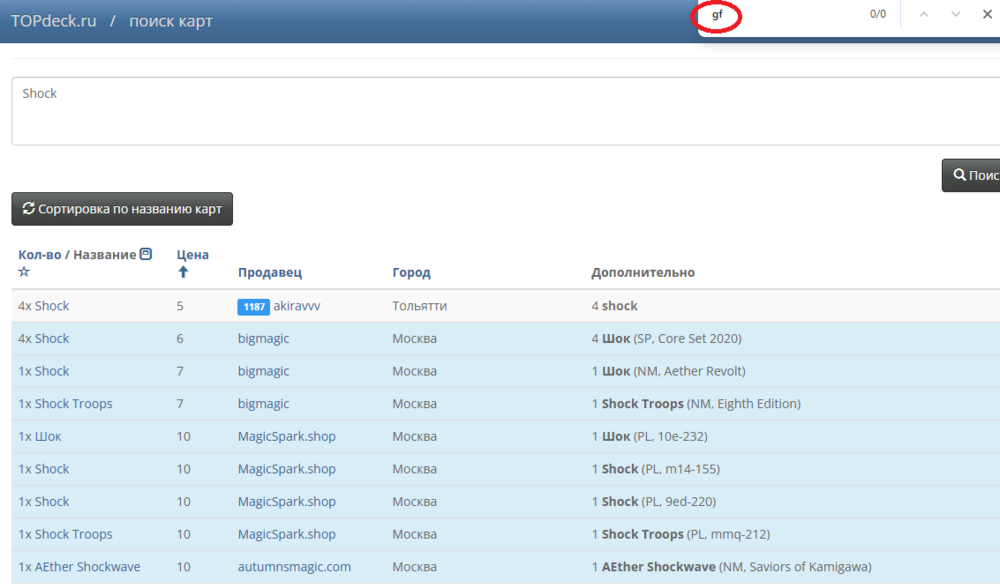The image size is (1000, 588).
Task: Open the 1x AEther Shockwave card link
Action: [79, 567]
